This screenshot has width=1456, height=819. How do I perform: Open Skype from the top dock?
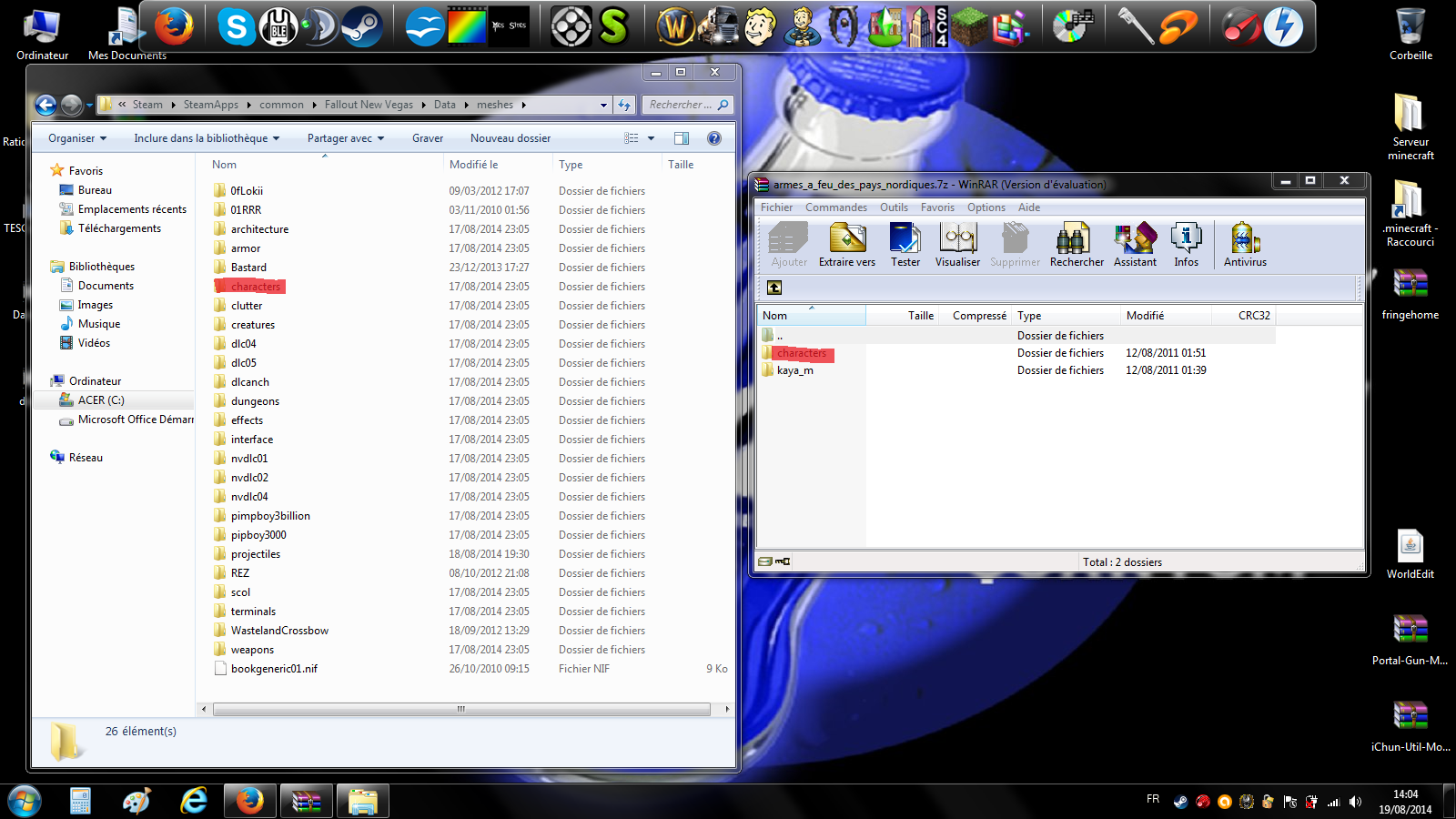tap(236, 27)
